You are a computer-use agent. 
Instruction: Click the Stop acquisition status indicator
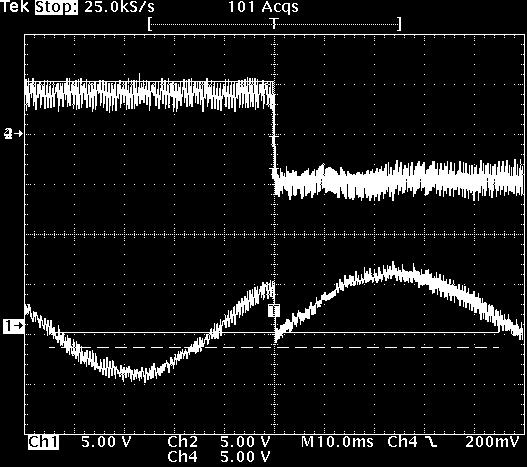56,7
